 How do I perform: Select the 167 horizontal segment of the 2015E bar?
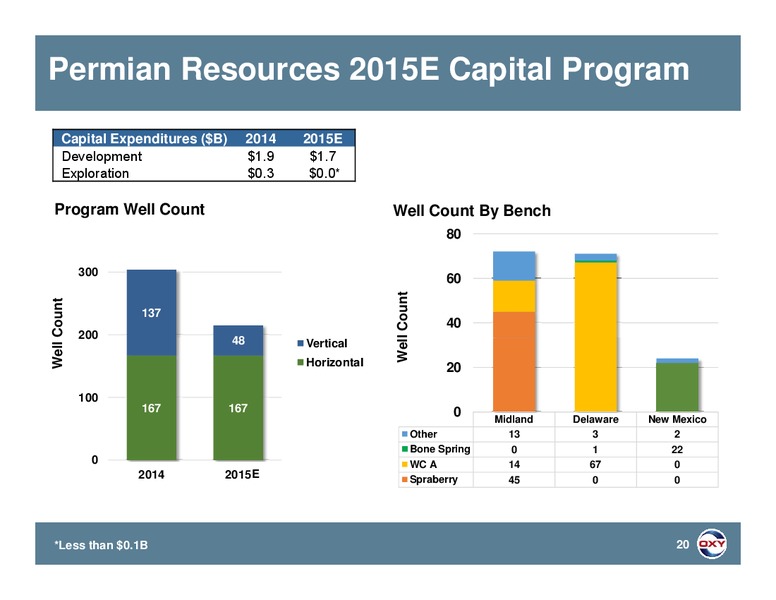coord(238,408)
